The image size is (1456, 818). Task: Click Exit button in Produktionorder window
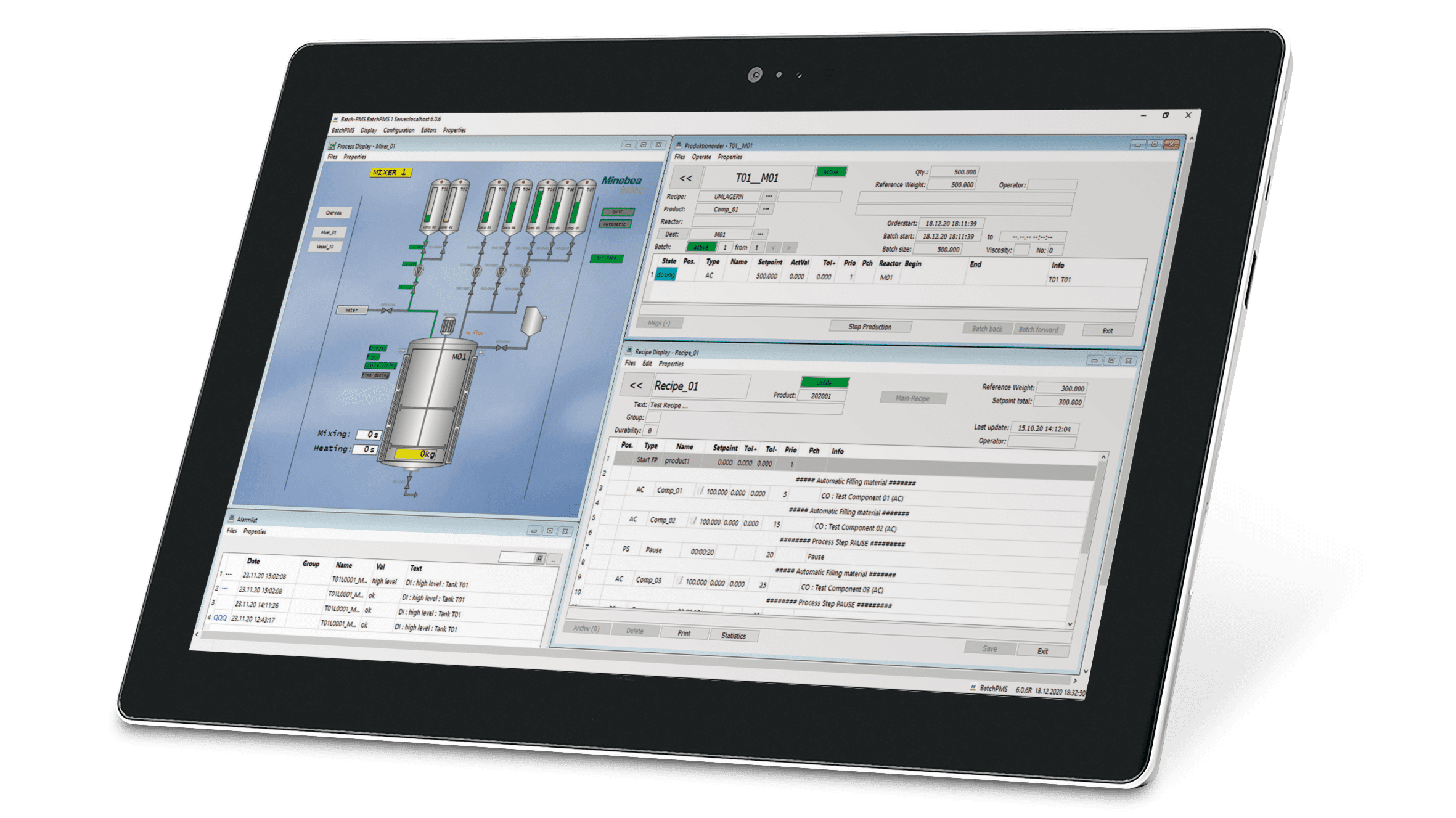pos(1108,331)
